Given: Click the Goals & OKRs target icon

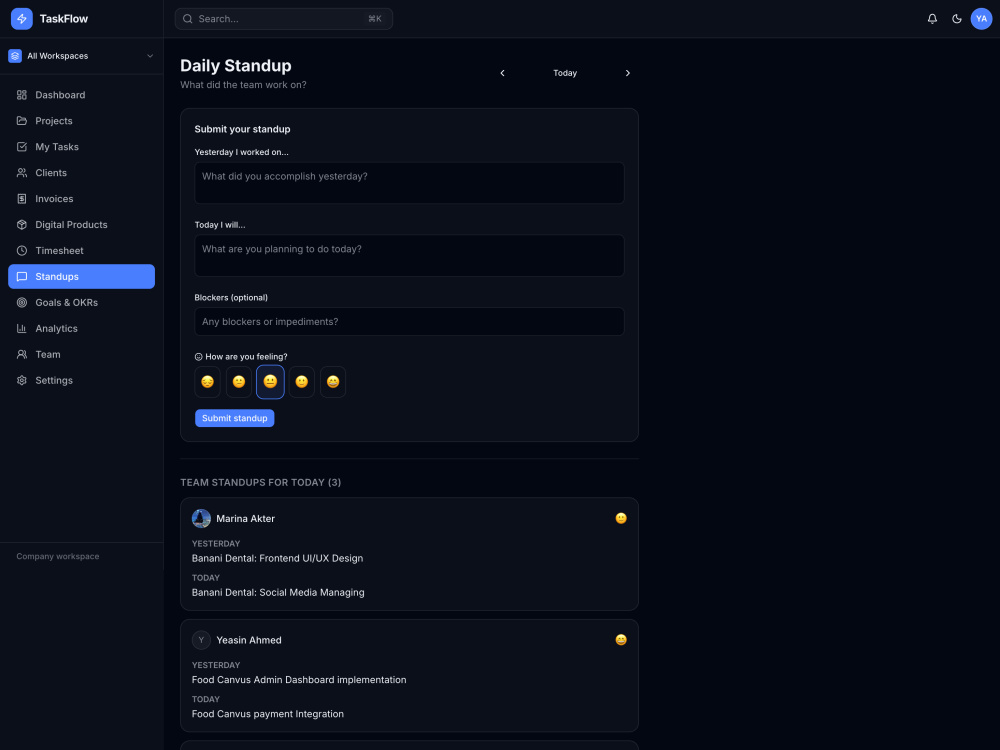Looking at the screenshot, I should pos(22,302).
